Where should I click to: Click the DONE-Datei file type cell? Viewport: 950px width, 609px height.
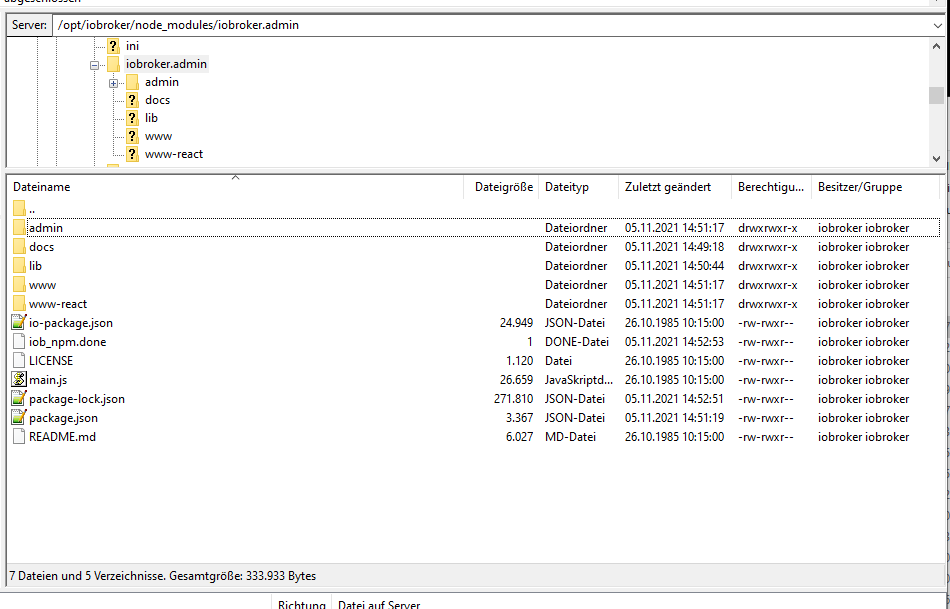(x=577, y=342)
